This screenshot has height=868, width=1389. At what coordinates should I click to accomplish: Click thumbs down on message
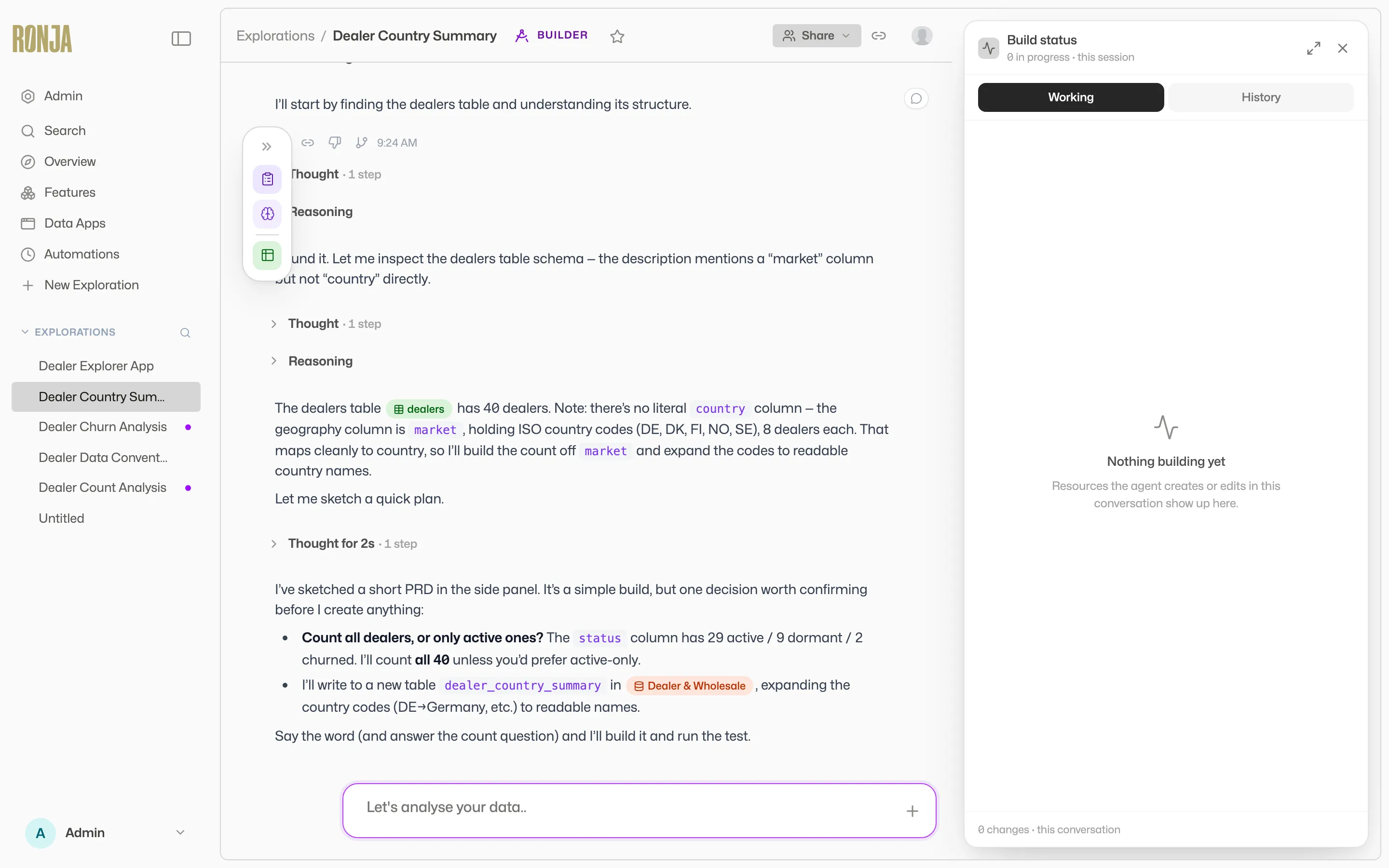(335, 142)
